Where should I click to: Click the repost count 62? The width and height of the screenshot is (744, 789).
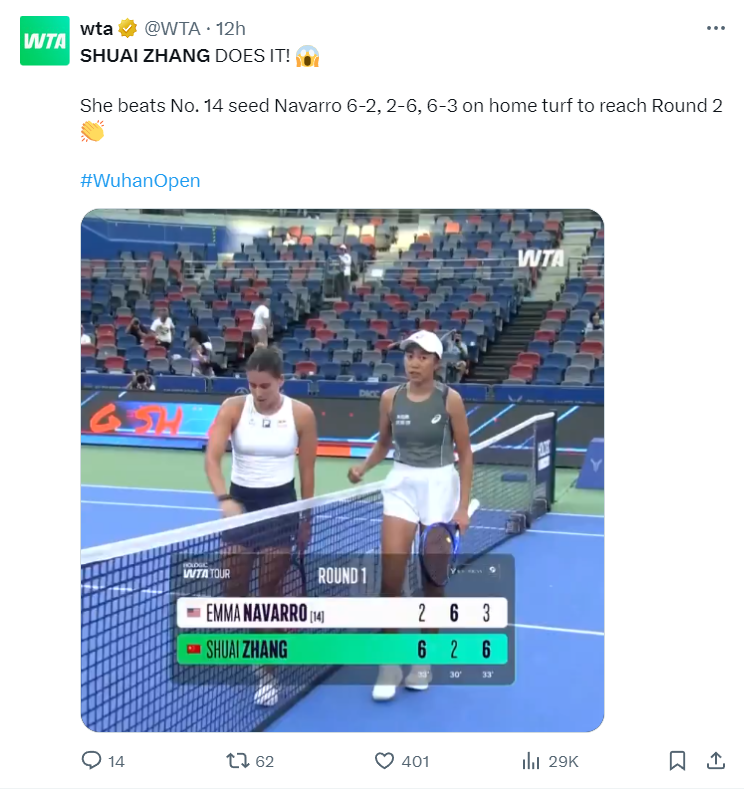click(x=265, y=761)
